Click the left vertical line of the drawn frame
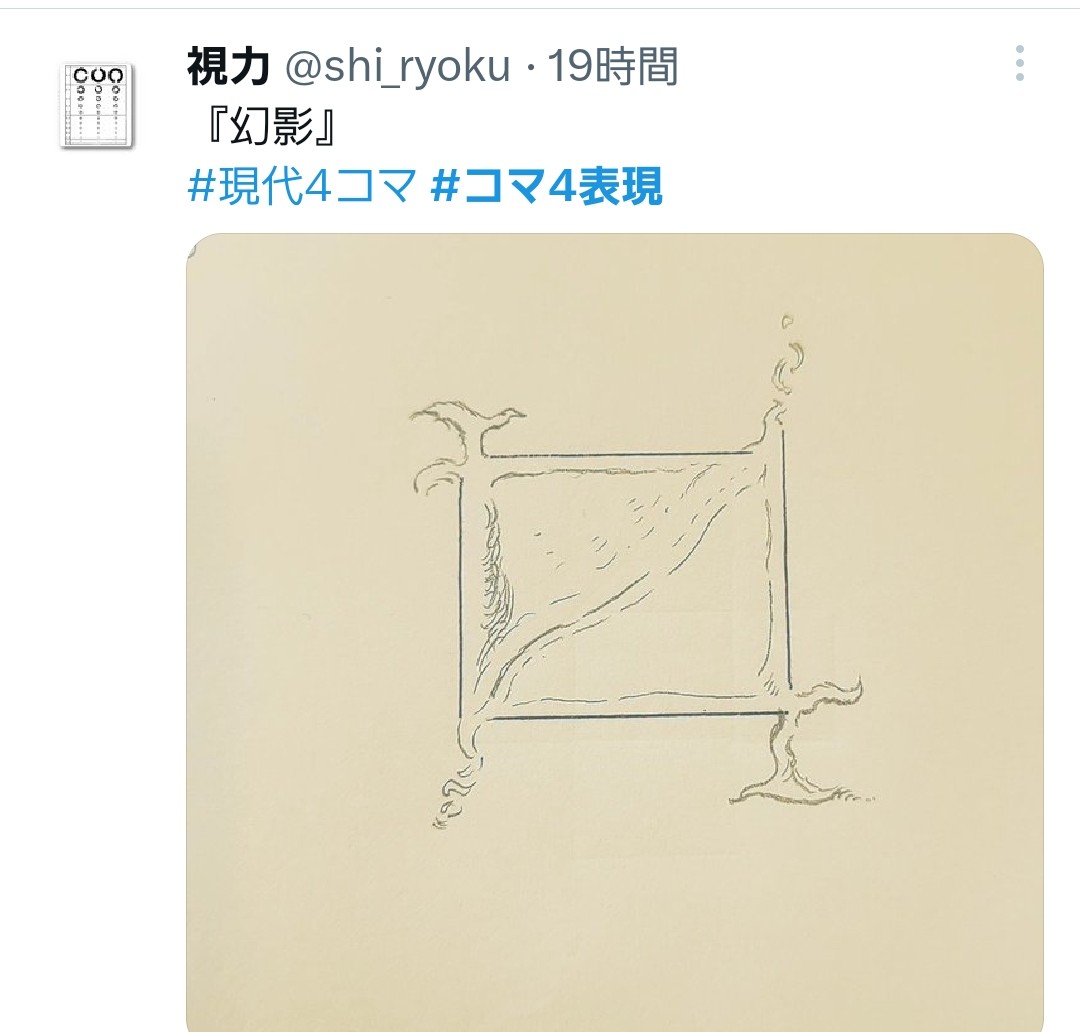 click(460, 599)
